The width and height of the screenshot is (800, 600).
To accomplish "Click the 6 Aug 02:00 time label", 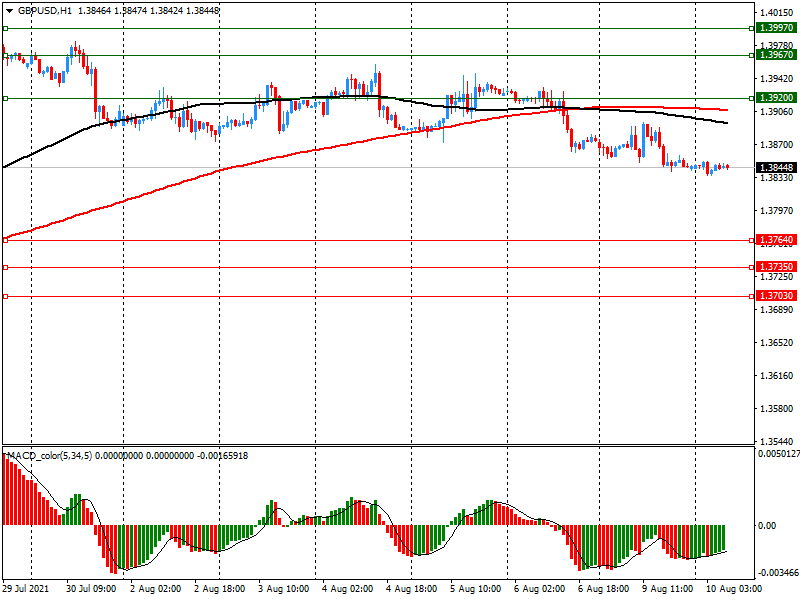I will (539, 589).
